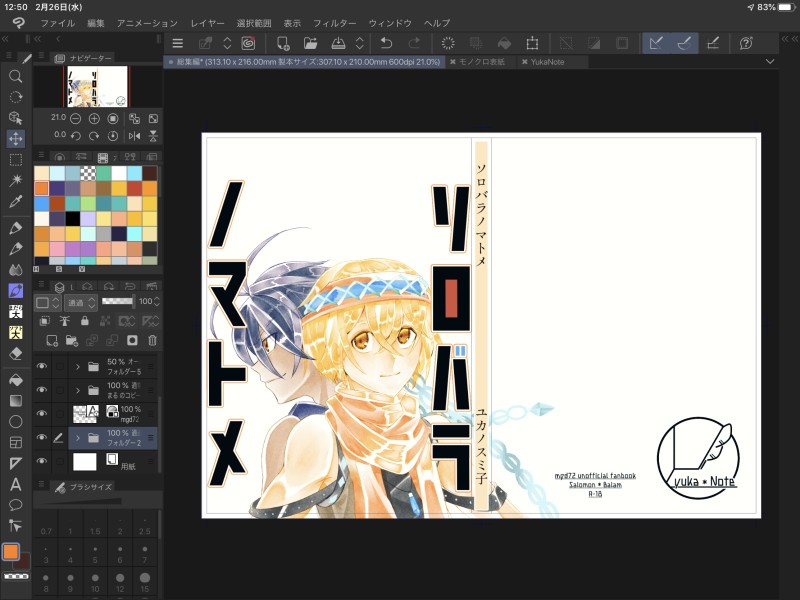Toggle snap to grid in command bar
800x600 pixels.
tap(712, 43)
